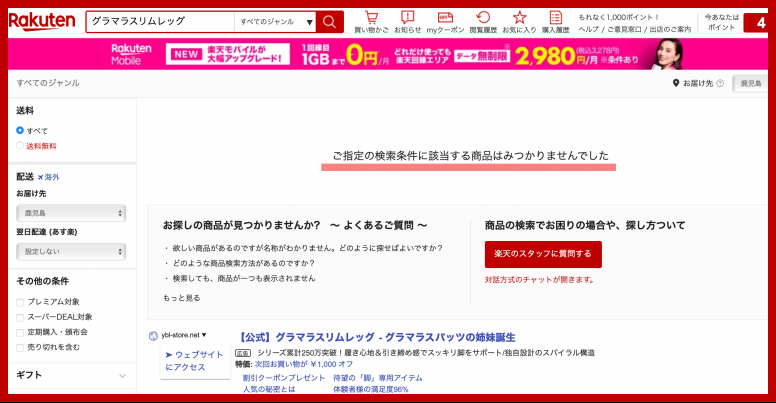This screenshot has height=403, width=776.
Task: Open the myクーポン coupon icon
Action: point(445,22)
